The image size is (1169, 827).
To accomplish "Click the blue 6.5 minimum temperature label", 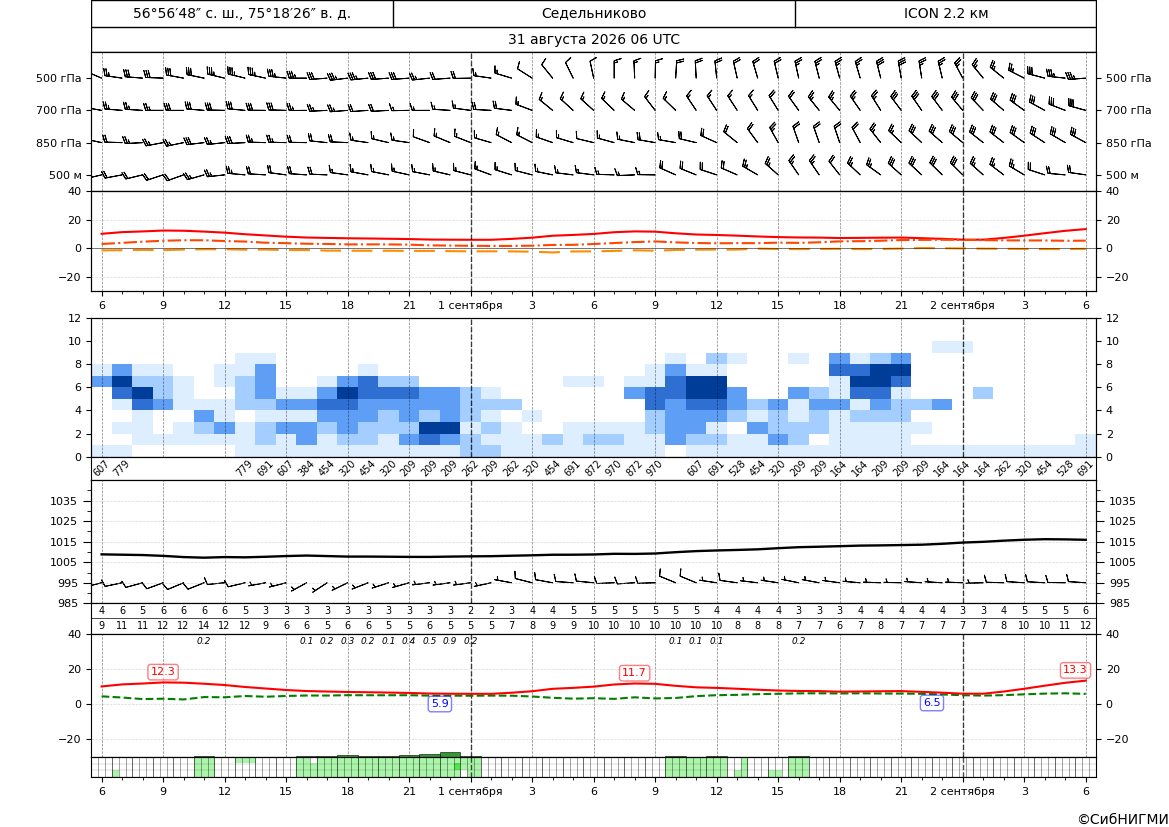I will 932,702.
